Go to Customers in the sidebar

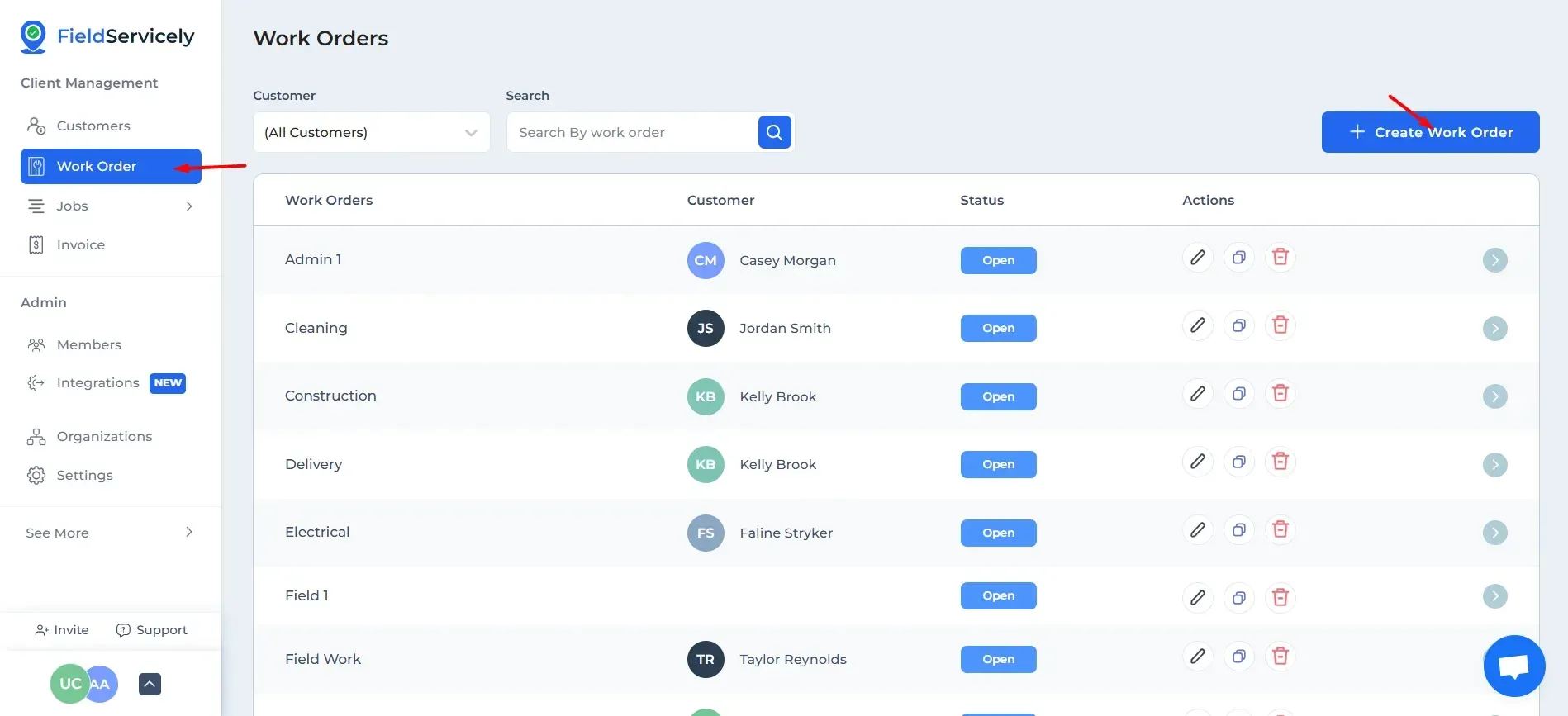(93, 126)
